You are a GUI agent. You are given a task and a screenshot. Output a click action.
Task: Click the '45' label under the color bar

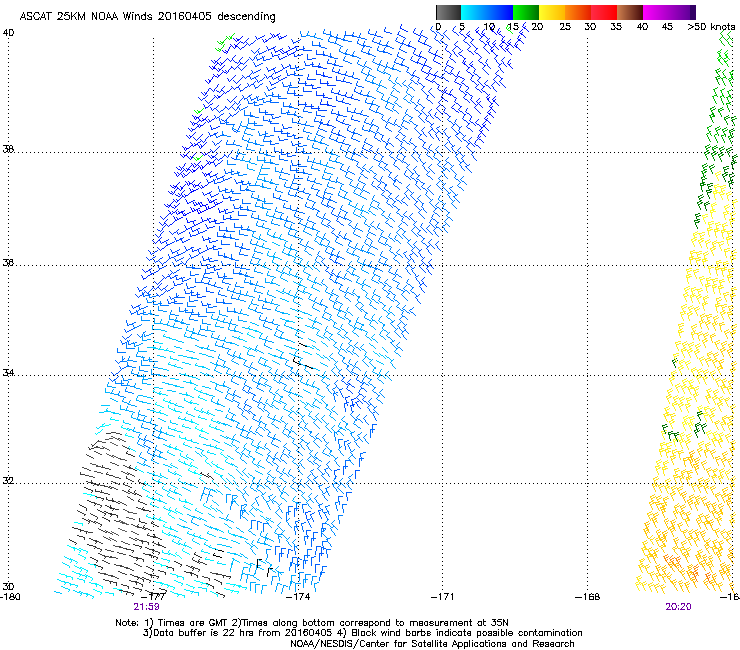[x=667, y=27]
